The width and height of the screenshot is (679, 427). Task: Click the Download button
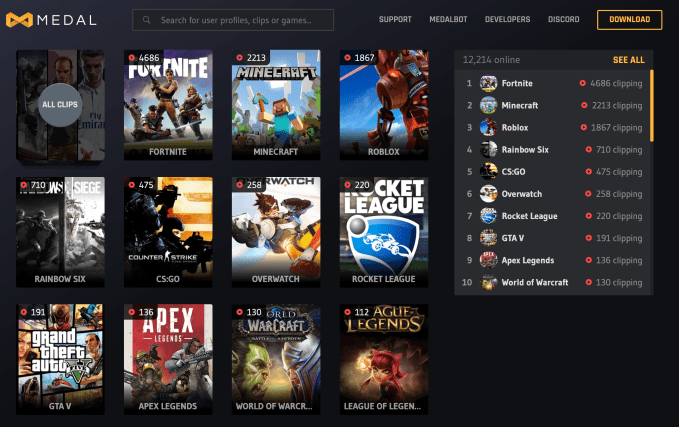[x=630, y=19]
